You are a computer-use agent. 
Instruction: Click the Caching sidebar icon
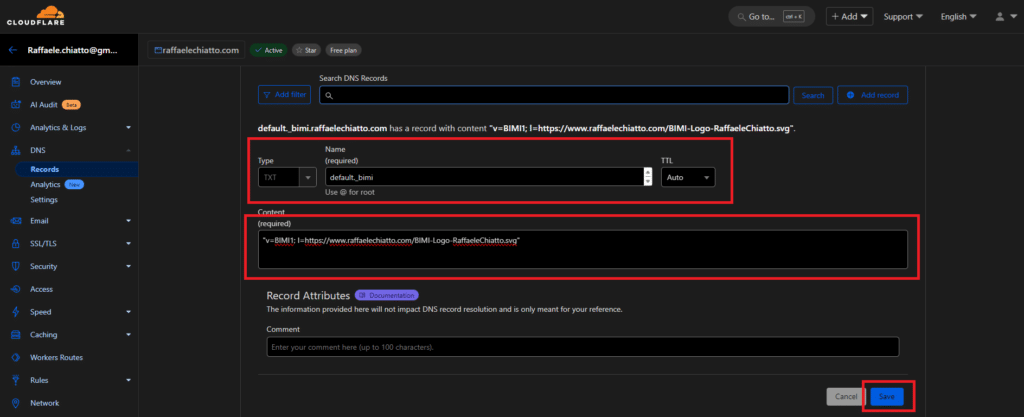[x=16, y=335]
